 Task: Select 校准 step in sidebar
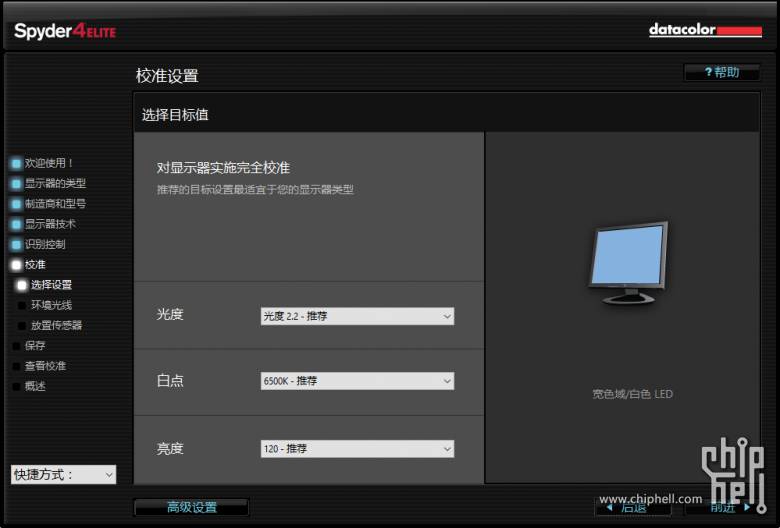click(x=35, y=265)
